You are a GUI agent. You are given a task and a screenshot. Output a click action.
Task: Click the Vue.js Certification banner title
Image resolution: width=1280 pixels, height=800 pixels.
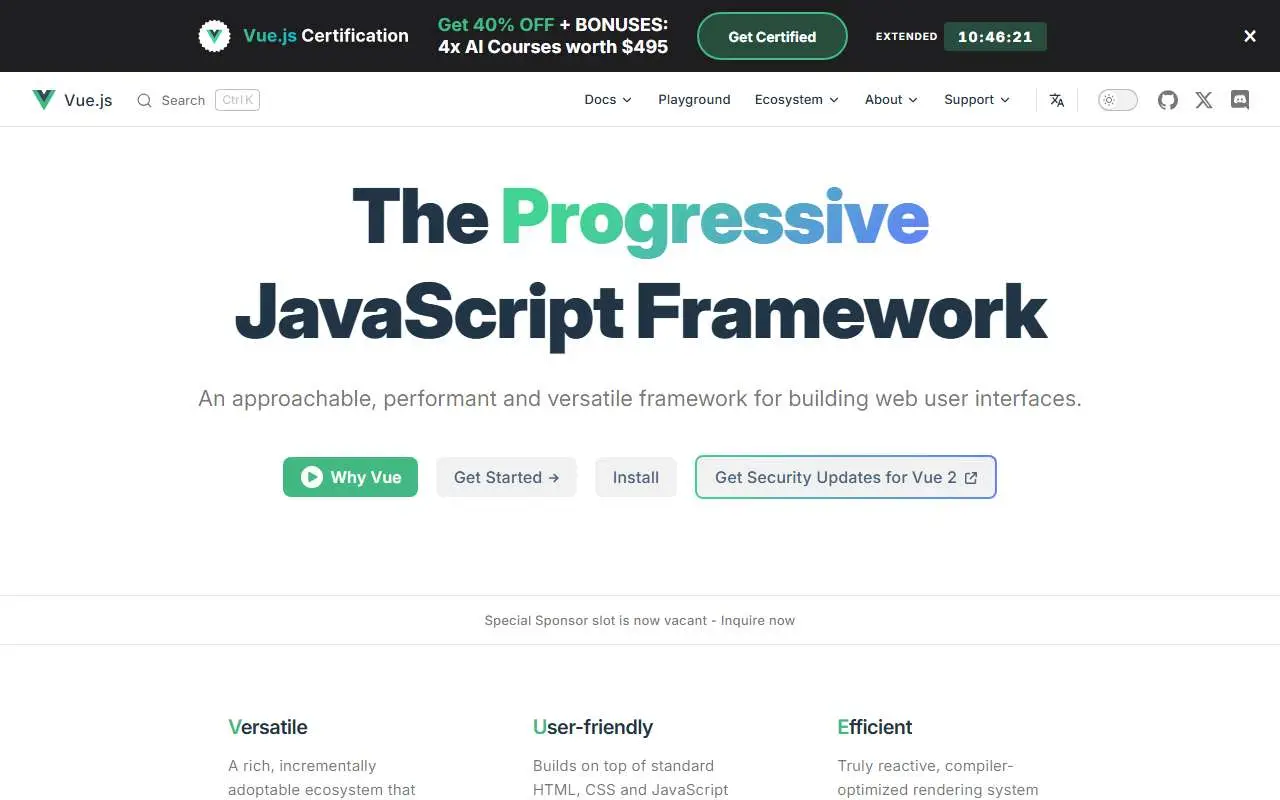click(326, 36)
